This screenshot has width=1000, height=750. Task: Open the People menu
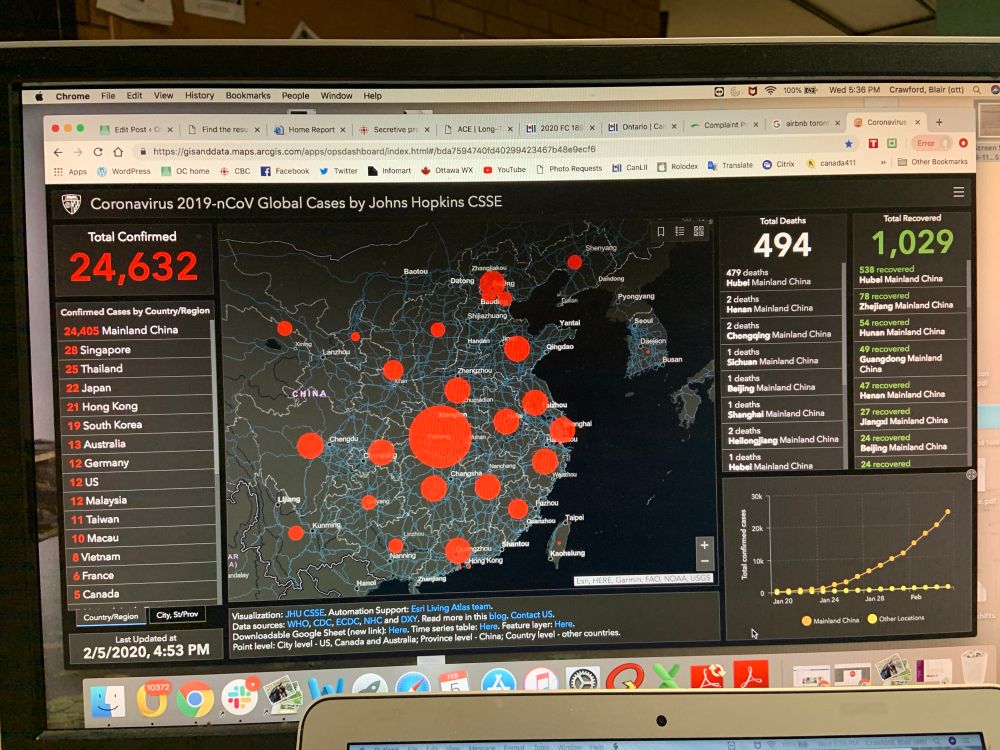[295, 96]
